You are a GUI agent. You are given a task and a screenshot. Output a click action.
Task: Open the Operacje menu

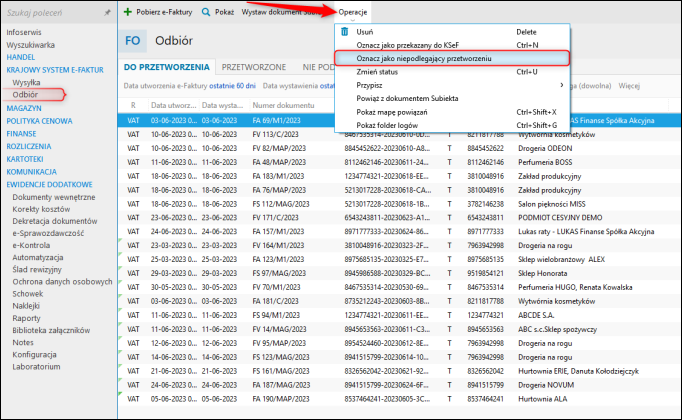(351, 12)
